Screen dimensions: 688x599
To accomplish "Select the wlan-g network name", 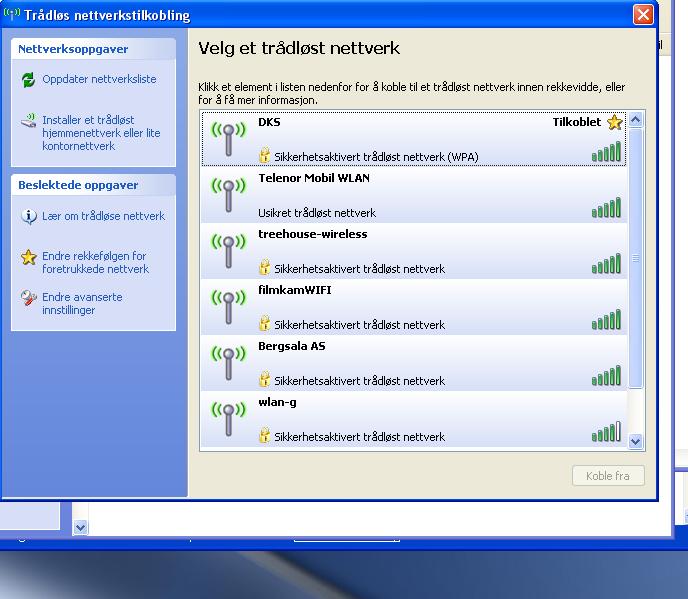I will pos(277,402).
